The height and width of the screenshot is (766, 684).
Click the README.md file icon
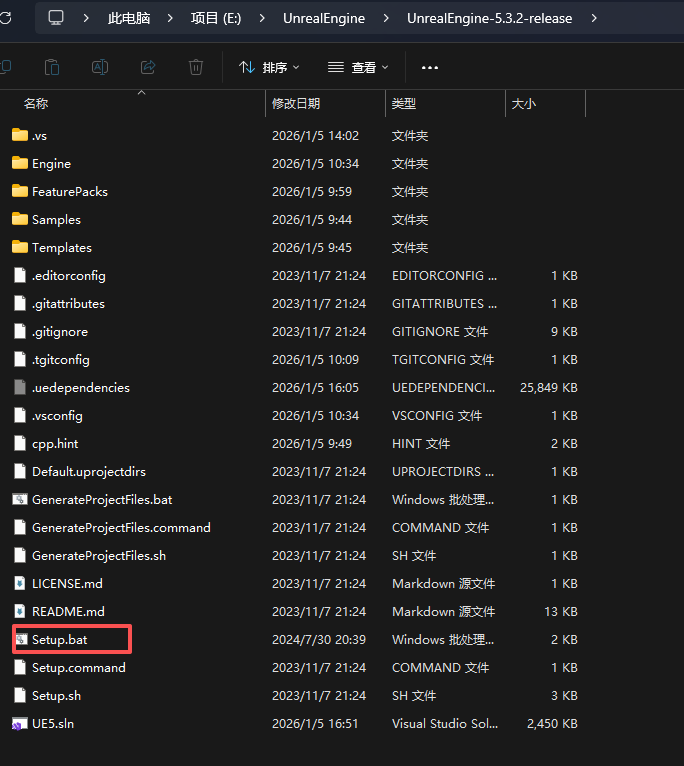click(x=20, y=611)
